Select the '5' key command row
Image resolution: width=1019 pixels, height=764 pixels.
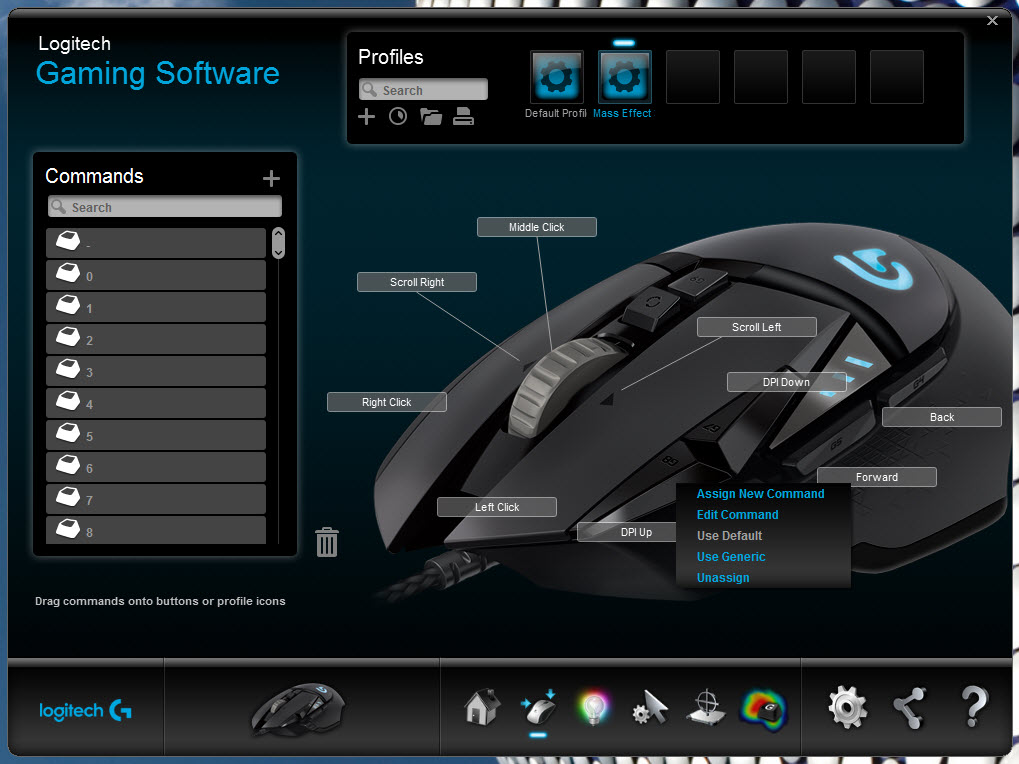156,435
